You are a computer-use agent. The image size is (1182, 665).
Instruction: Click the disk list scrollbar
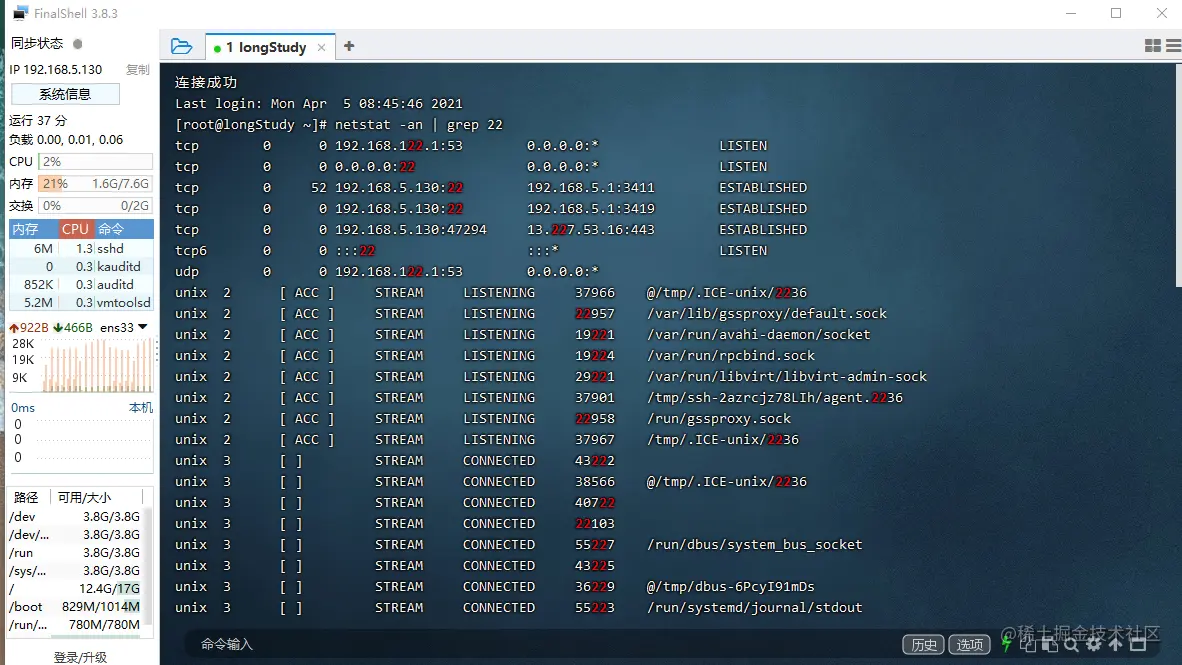coord(149,565)
